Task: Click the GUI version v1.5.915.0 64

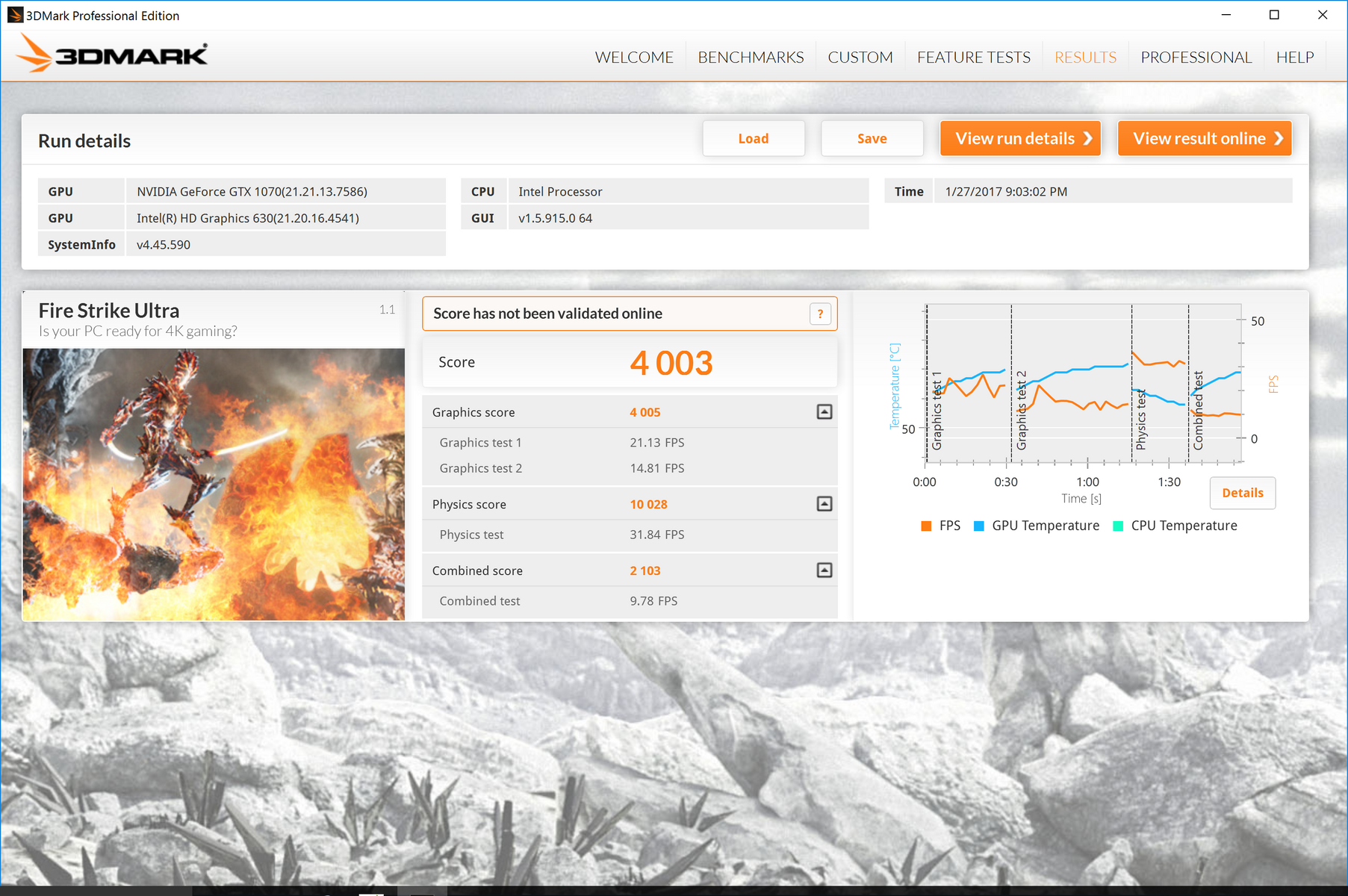Action: tap(555, 218)
